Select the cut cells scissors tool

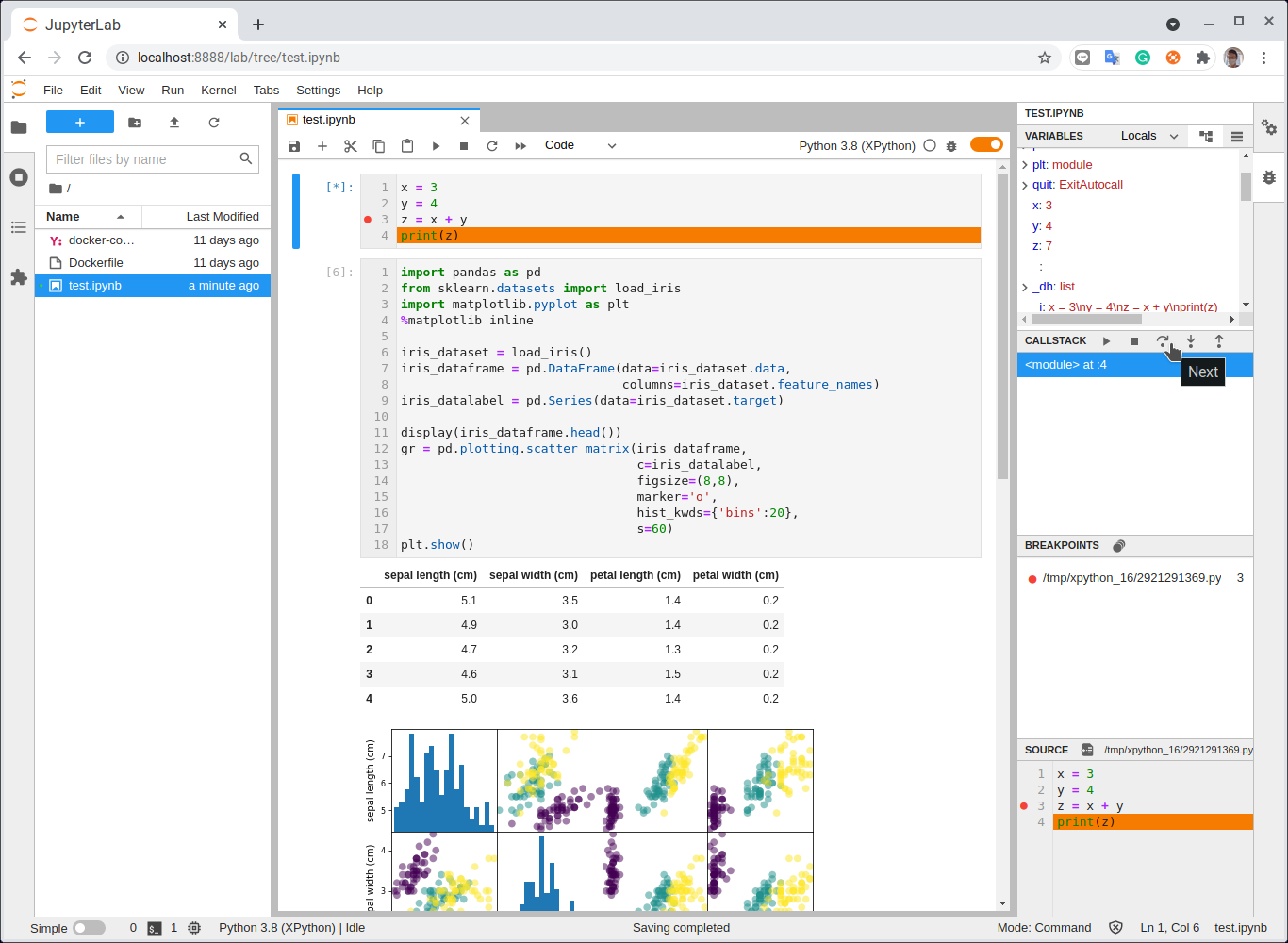pyautogui.click(x=350, y=145)
